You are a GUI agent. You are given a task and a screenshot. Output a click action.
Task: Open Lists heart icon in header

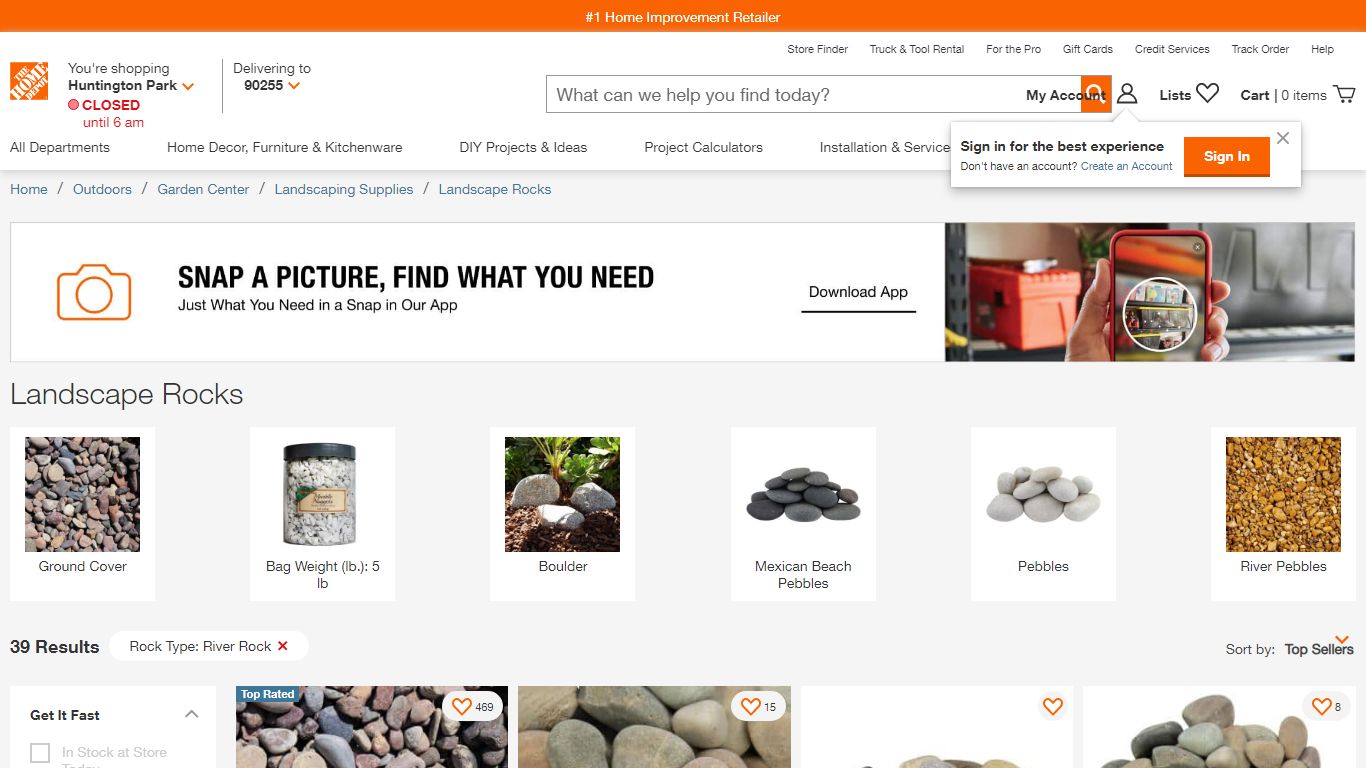[1208, 94]
